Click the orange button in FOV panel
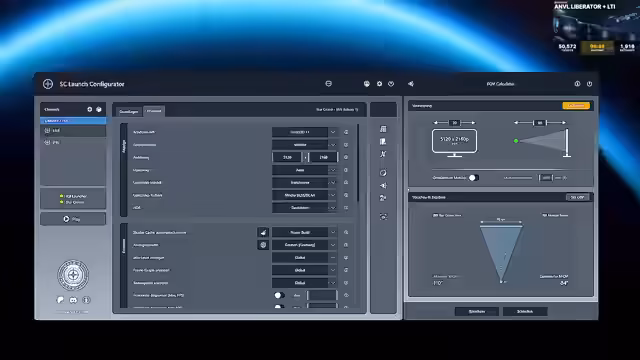 (576, 106)
